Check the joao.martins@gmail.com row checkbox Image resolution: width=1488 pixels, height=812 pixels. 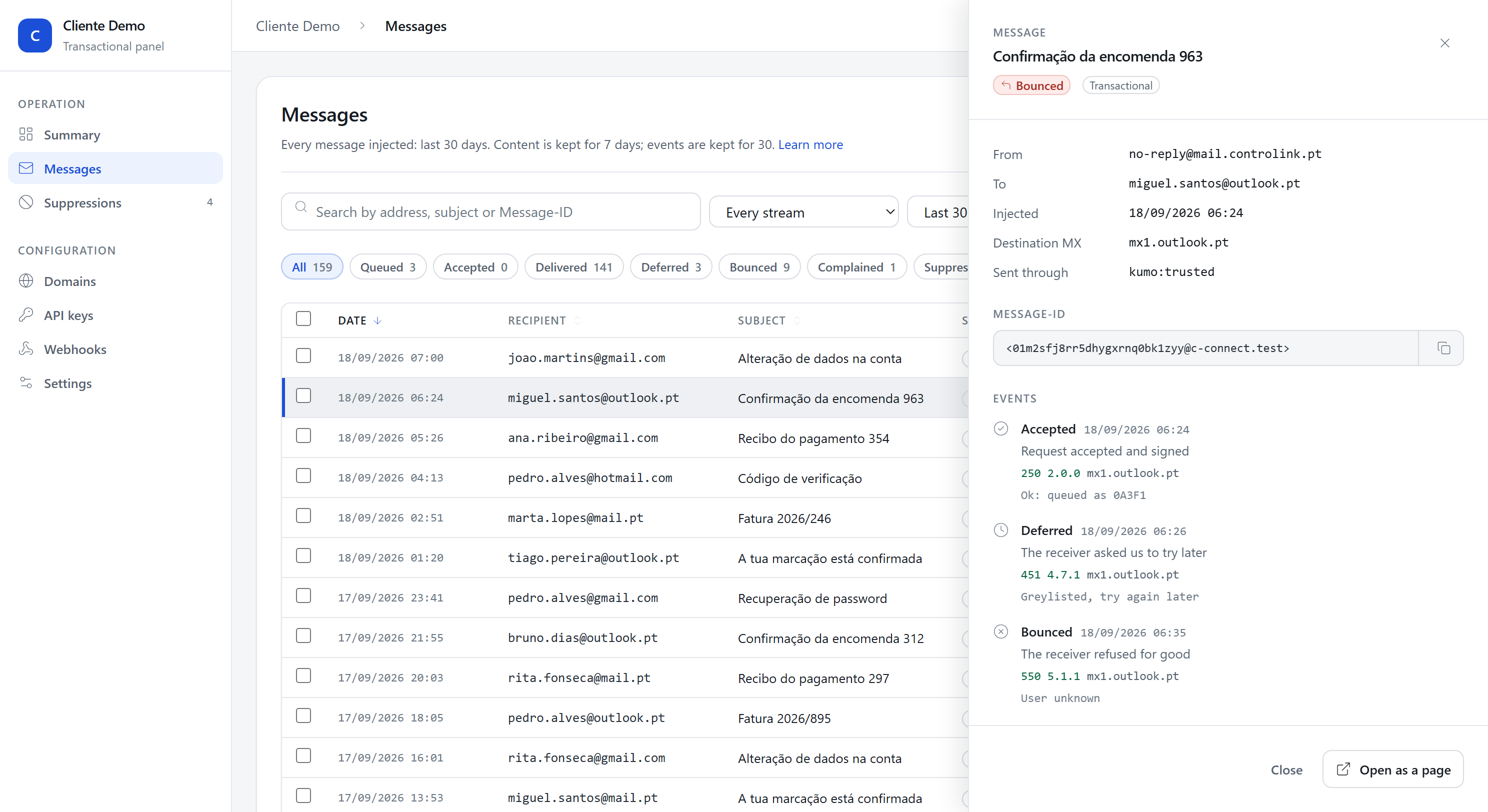[303, 356]
